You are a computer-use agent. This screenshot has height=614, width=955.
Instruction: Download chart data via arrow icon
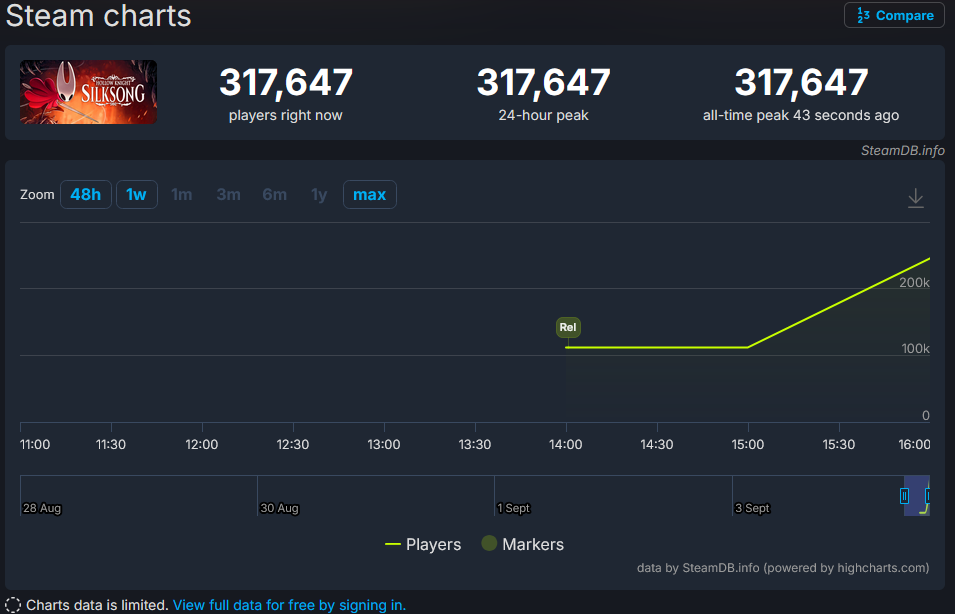pyautogui.click(x=915, y=198)
